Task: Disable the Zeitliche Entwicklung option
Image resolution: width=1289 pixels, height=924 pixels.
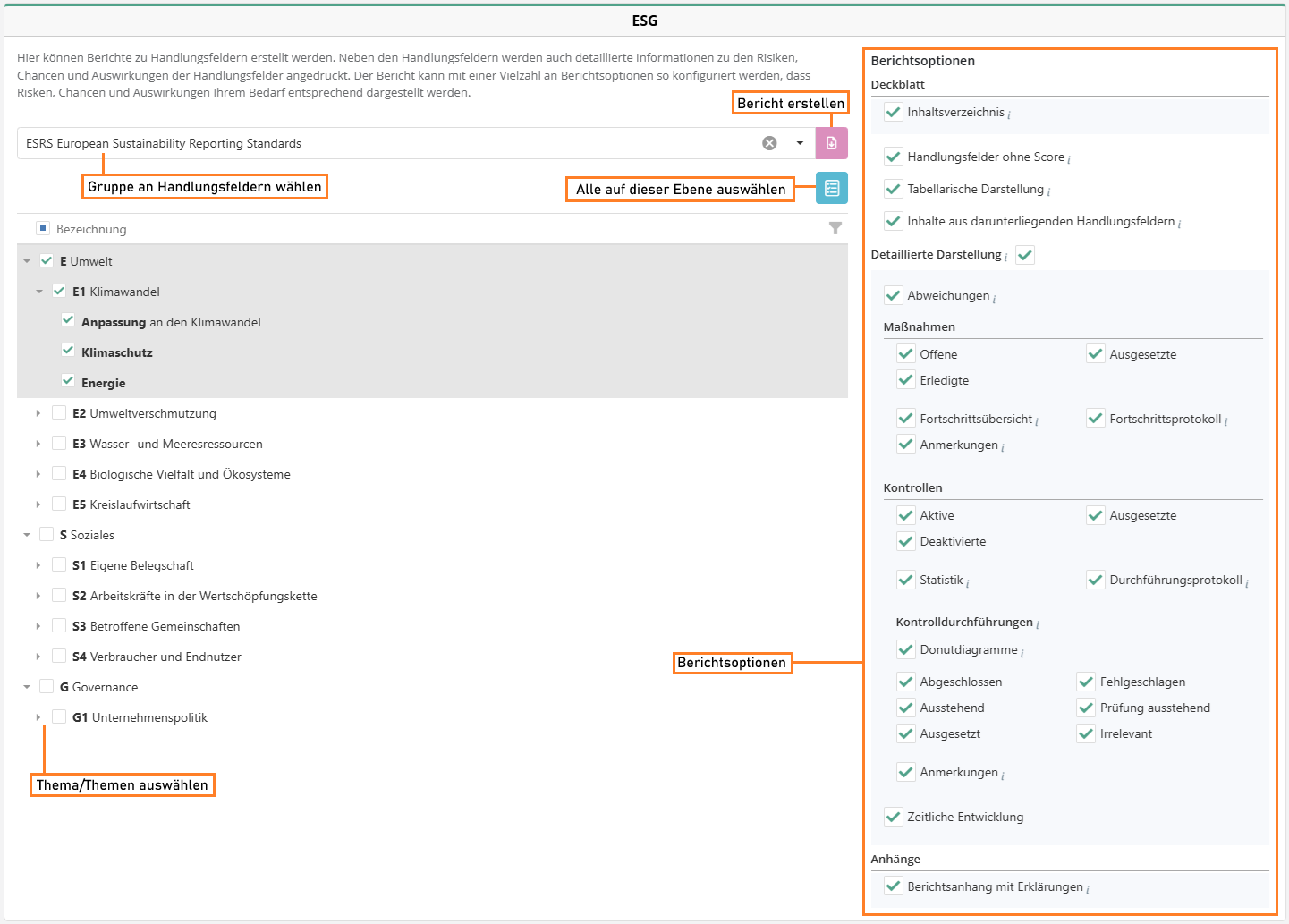Action: 893,817
